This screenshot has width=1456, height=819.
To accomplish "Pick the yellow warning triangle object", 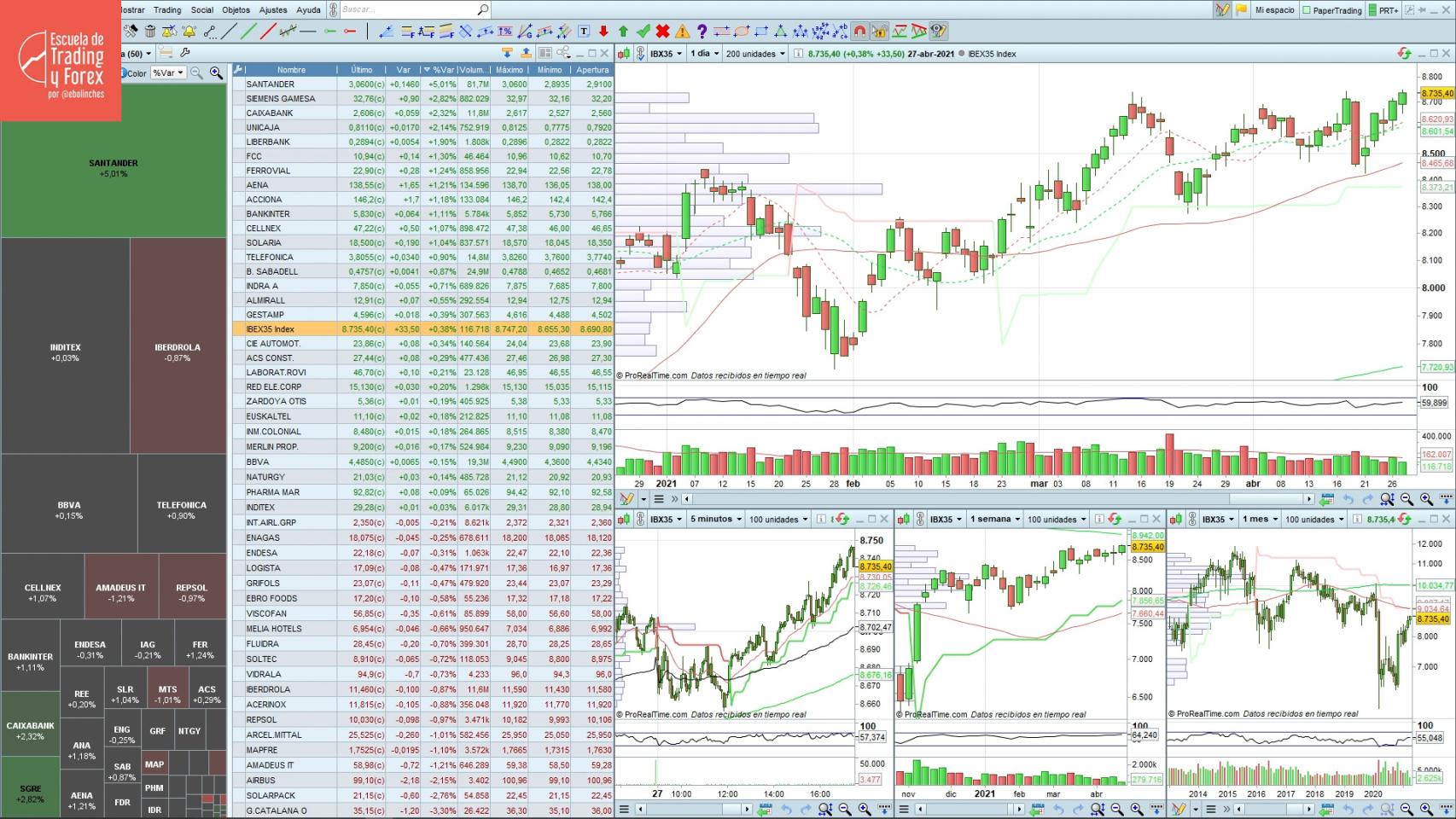I will click(x=682, y=32).
